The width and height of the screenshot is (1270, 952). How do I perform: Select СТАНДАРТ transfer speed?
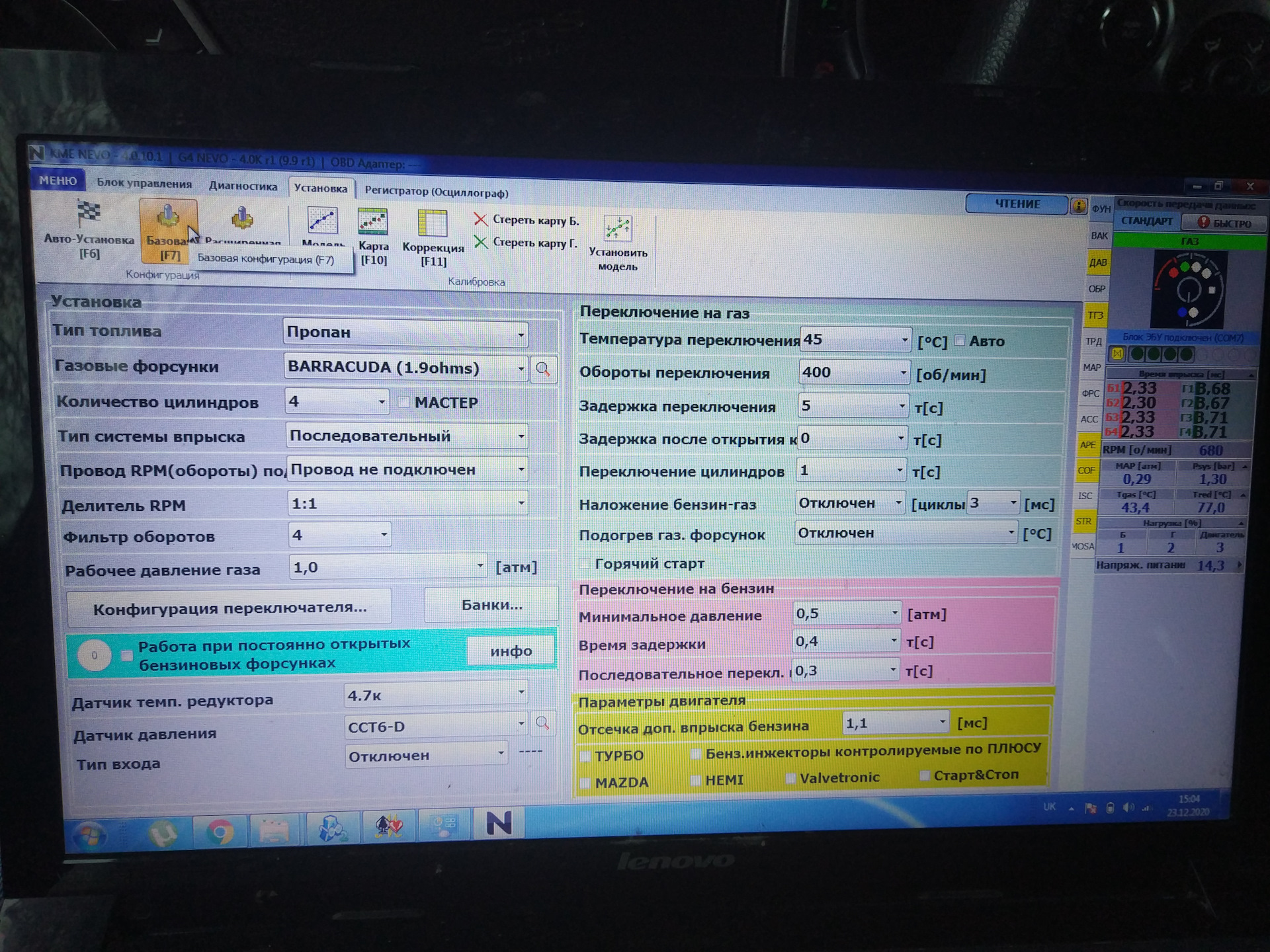1146,221
